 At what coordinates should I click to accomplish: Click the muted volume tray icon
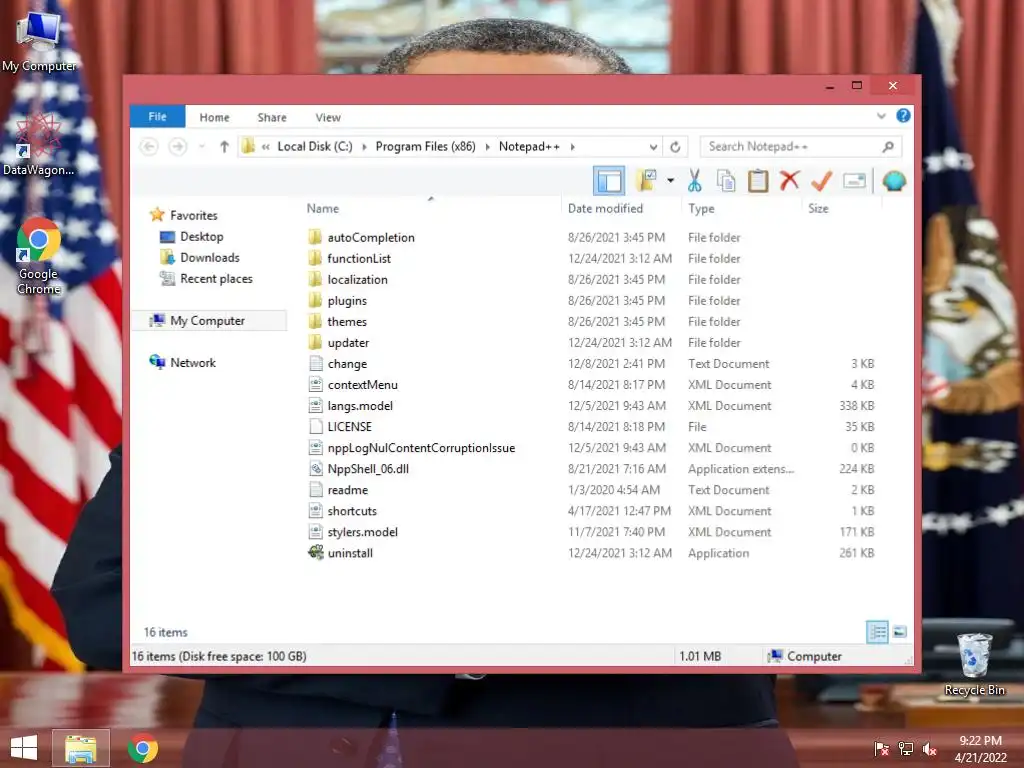click(929, 749)
